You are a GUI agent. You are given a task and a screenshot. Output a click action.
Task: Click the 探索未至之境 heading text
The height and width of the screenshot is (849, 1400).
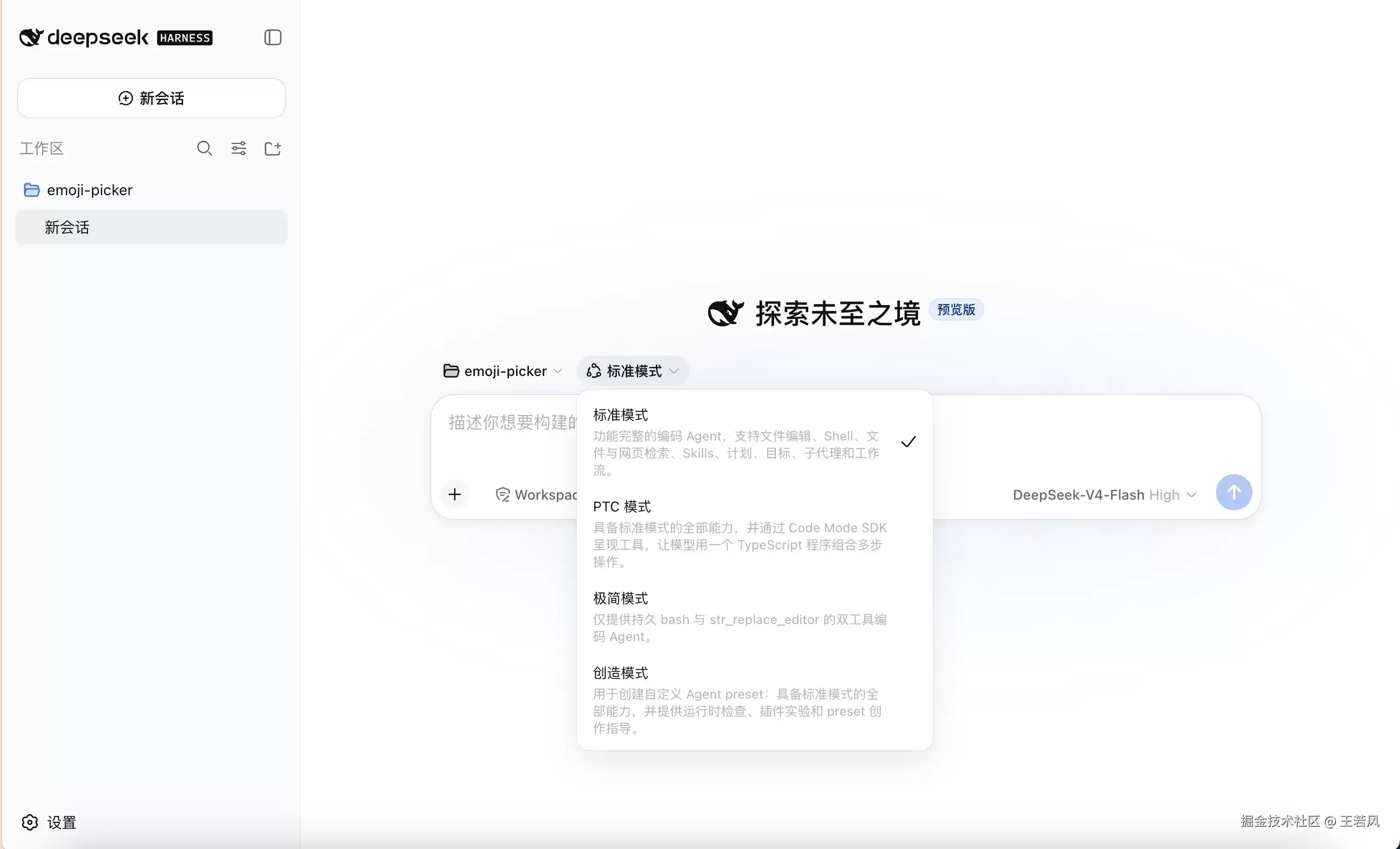(x=838, y=313)
